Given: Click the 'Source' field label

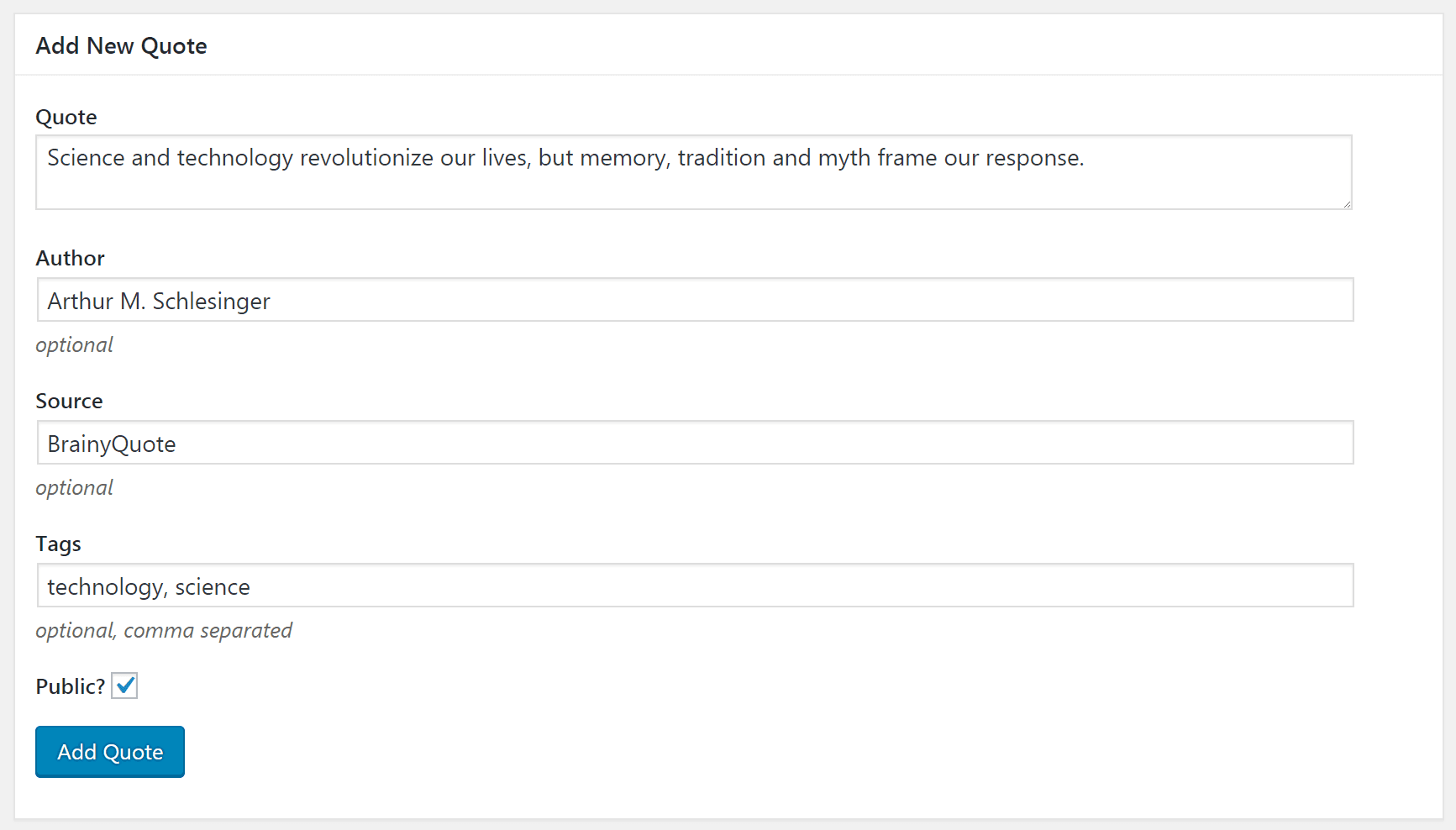Looking at the screenshot, I should 69,401.
